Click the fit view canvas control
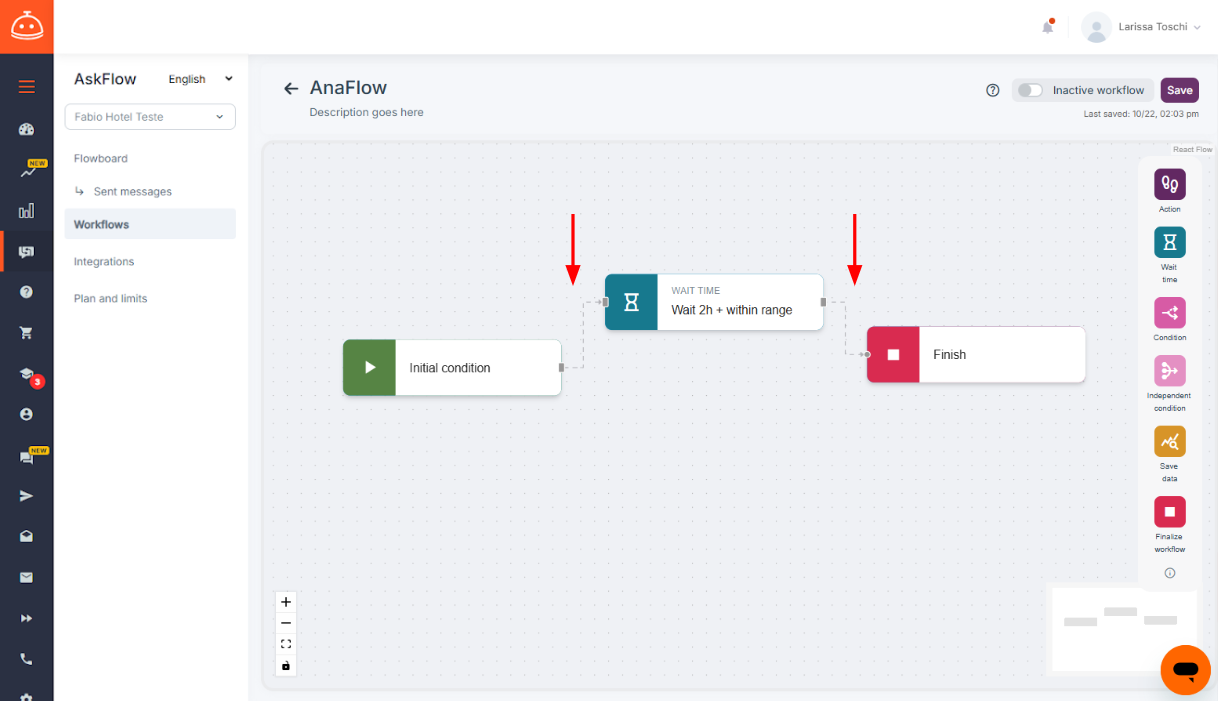 (x=286, y=644)
